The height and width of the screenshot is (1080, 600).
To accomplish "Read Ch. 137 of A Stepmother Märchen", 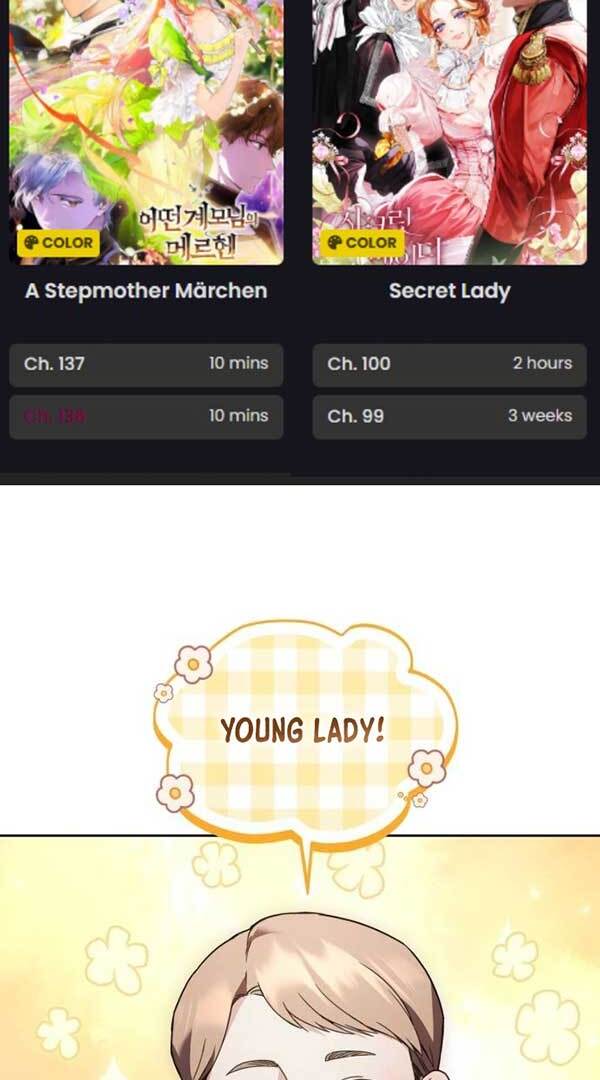I will click(x=146, y=364).
